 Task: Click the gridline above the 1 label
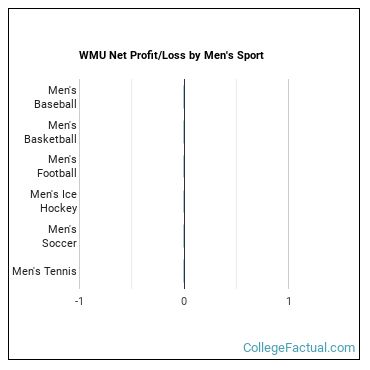(x=289, y=184)
